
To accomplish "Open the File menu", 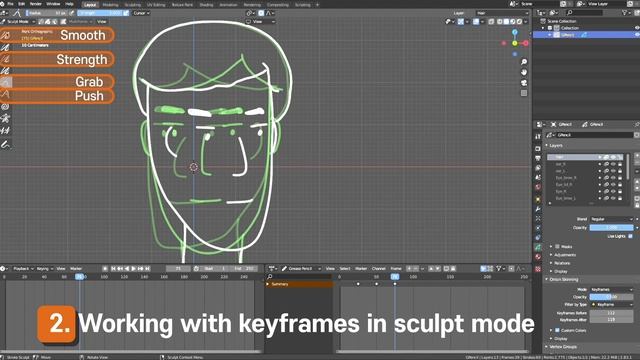I will click(x=10, y=4).
